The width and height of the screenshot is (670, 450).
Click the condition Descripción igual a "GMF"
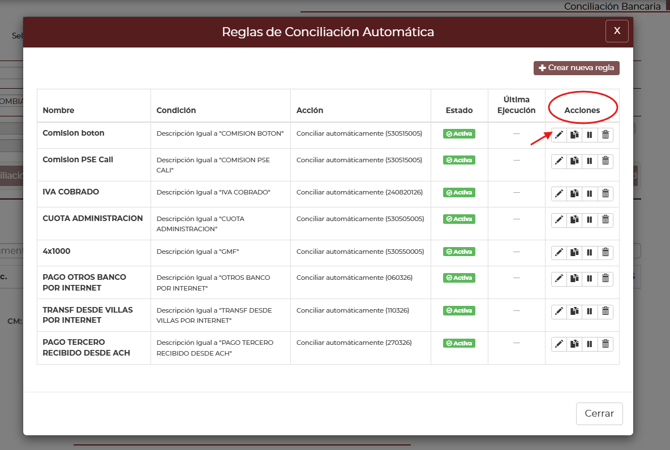tap(197, 252)
